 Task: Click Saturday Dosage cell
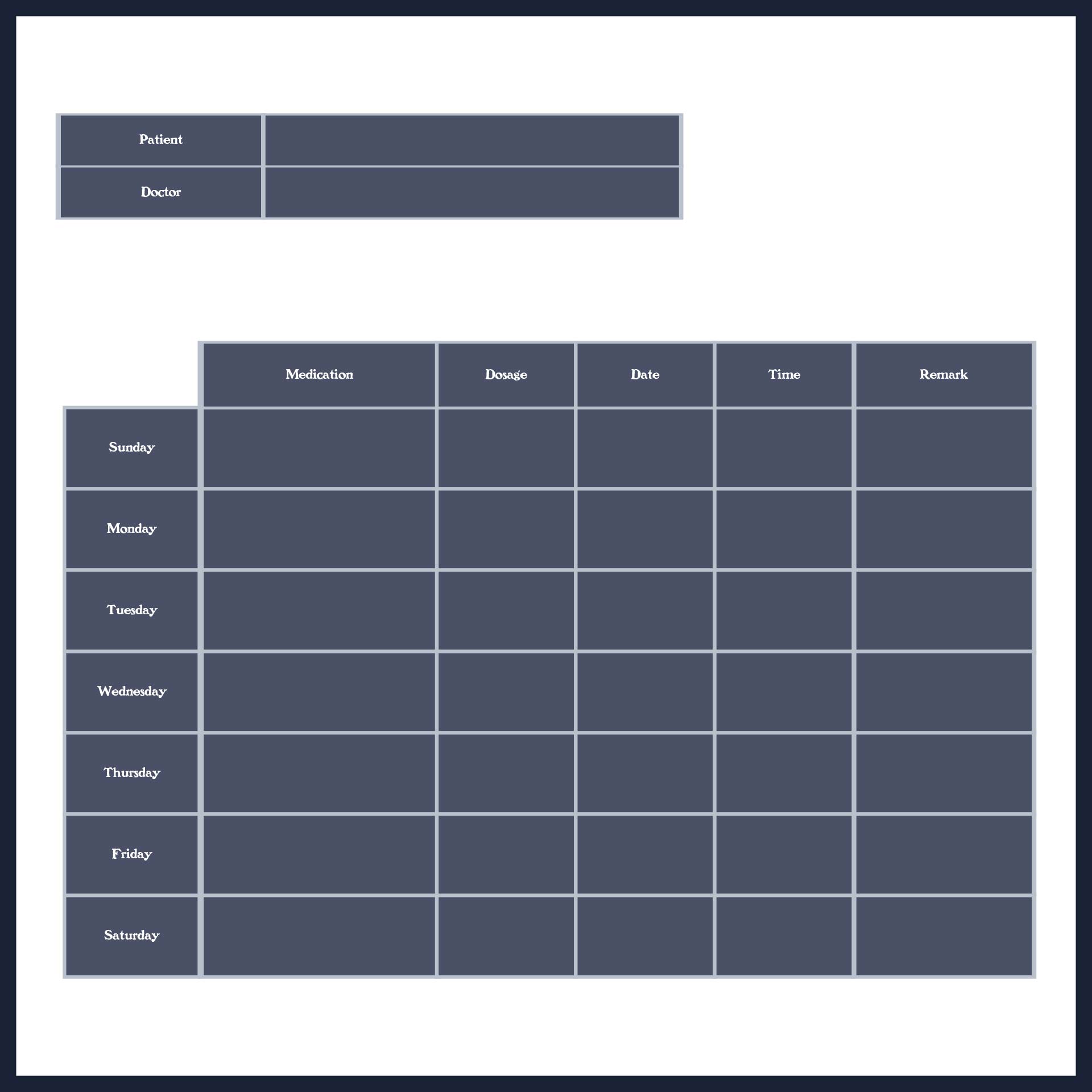coord(505,934)
